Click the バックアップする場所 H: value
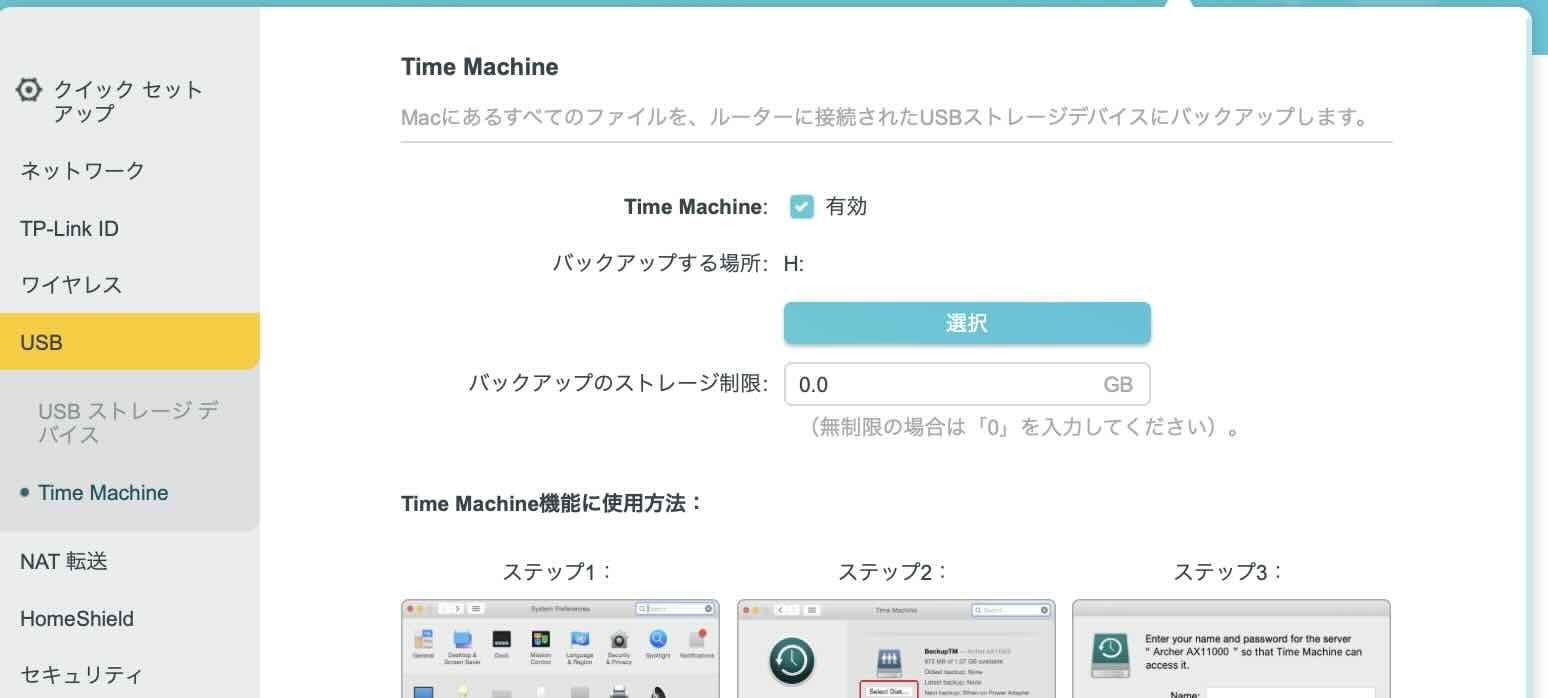This screenshot has width=1548, height=698. tap(794, 264)
